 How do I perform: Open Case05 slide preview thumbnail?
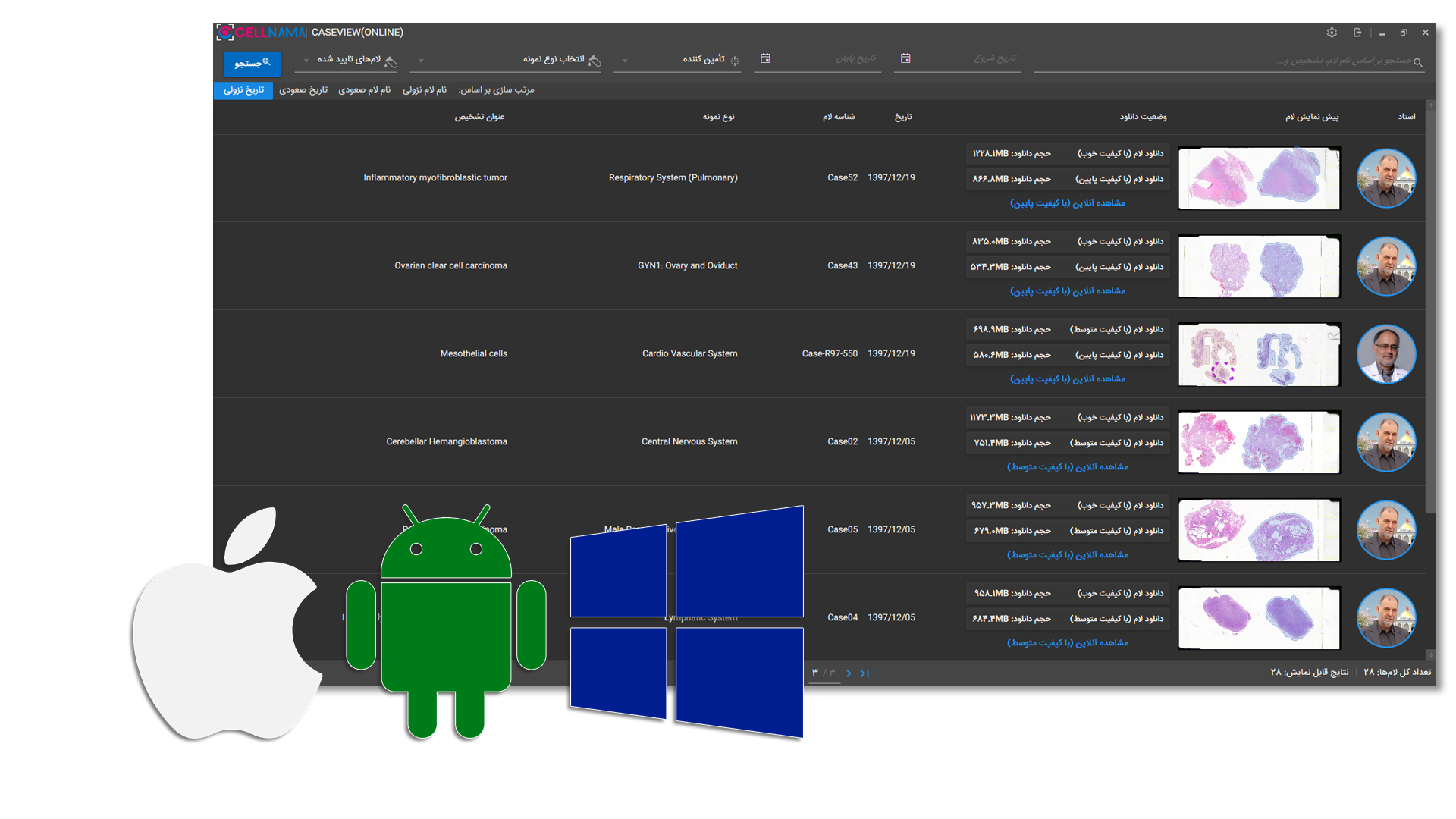click(1260, 530)
